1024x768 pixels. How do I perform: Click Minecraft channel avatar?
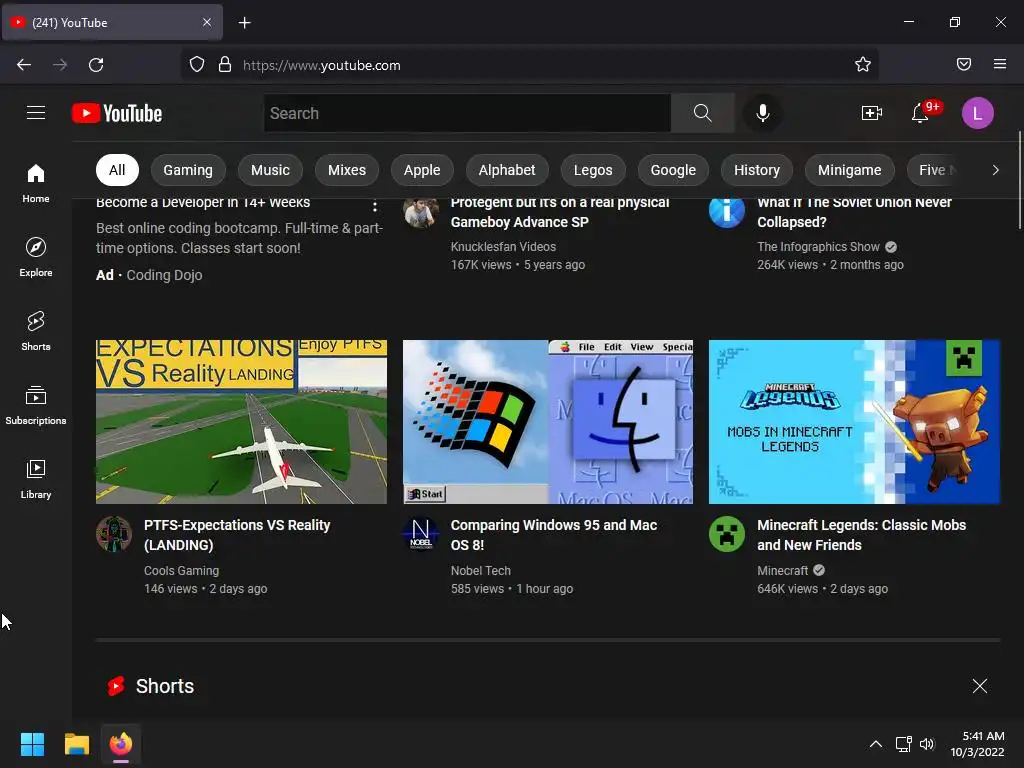pos(726,534)
